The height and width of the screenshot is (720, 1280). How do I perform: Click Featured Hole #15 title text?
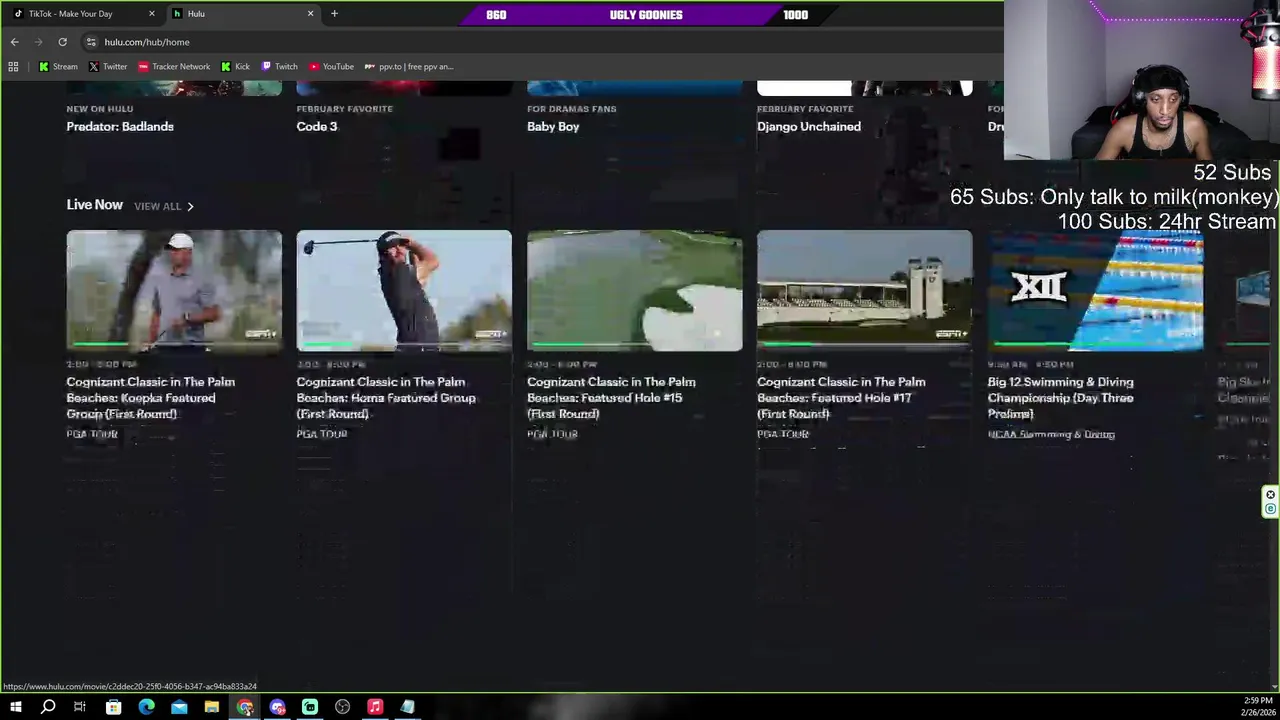[611, 398]
